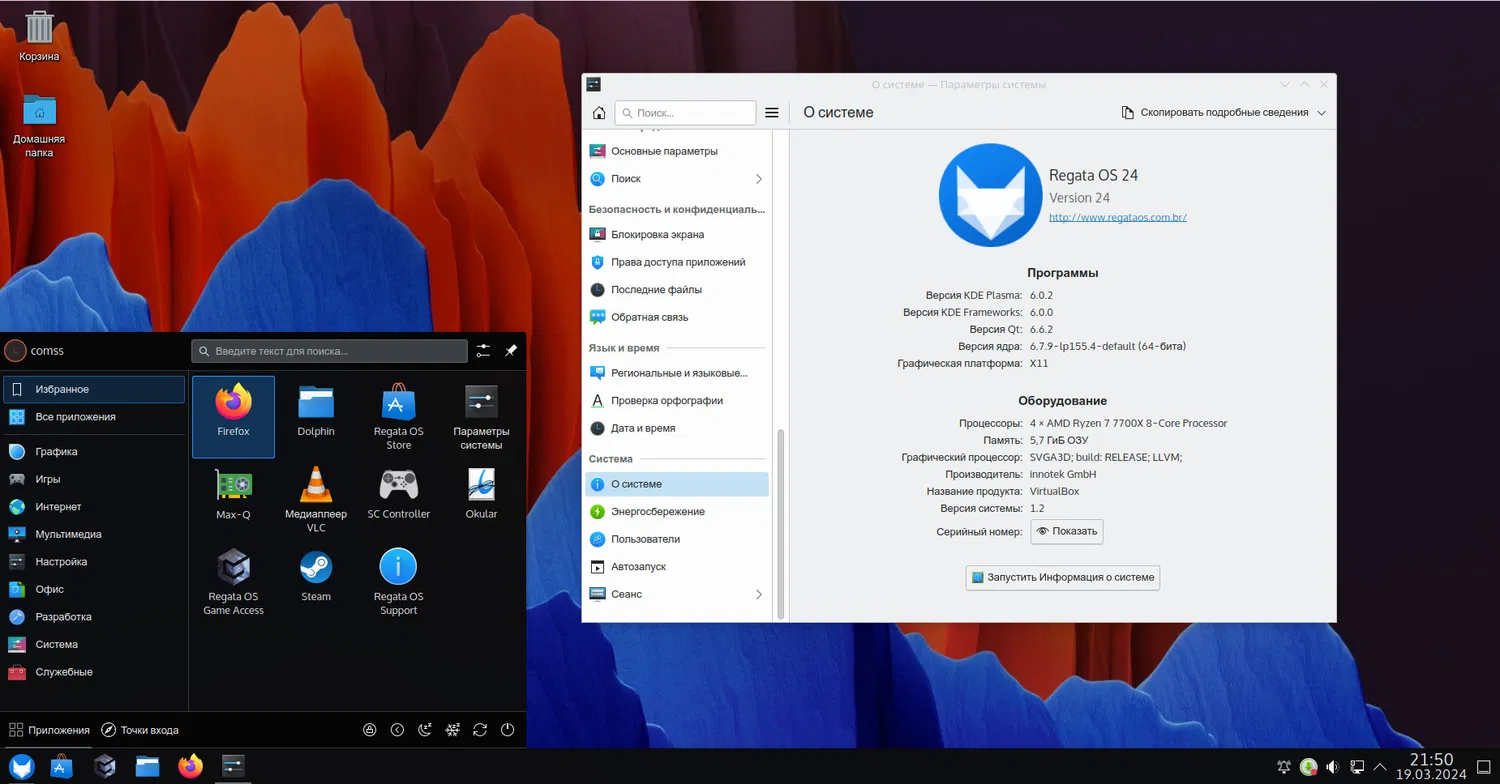Click the launcher search text field
Image resolution: width=1500 pixels, height=784 pixels.
click(x=329, y=351)
